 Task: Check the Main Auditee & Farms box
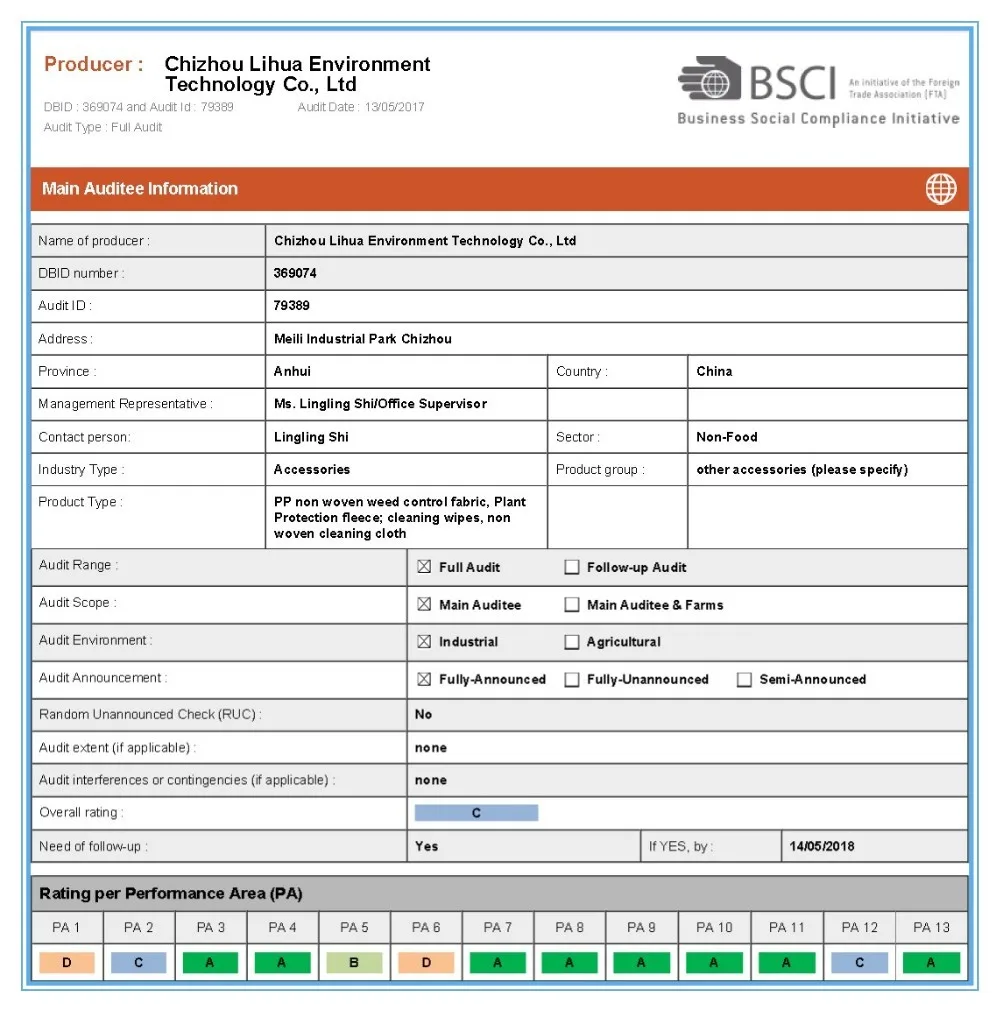(x=571, y=604)
